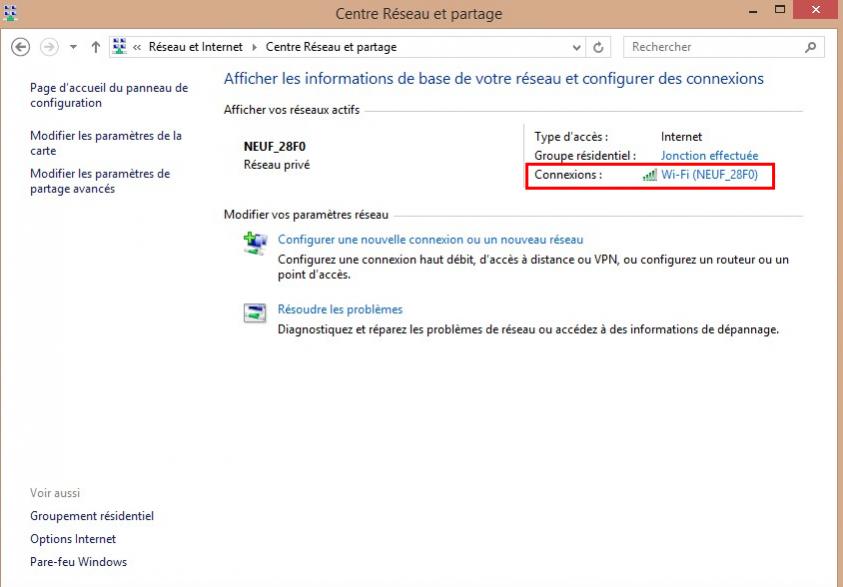This screenshot has width=843, height=587.
Task: Click the control panel icon in address bar
Action: (x=121, y=47)
